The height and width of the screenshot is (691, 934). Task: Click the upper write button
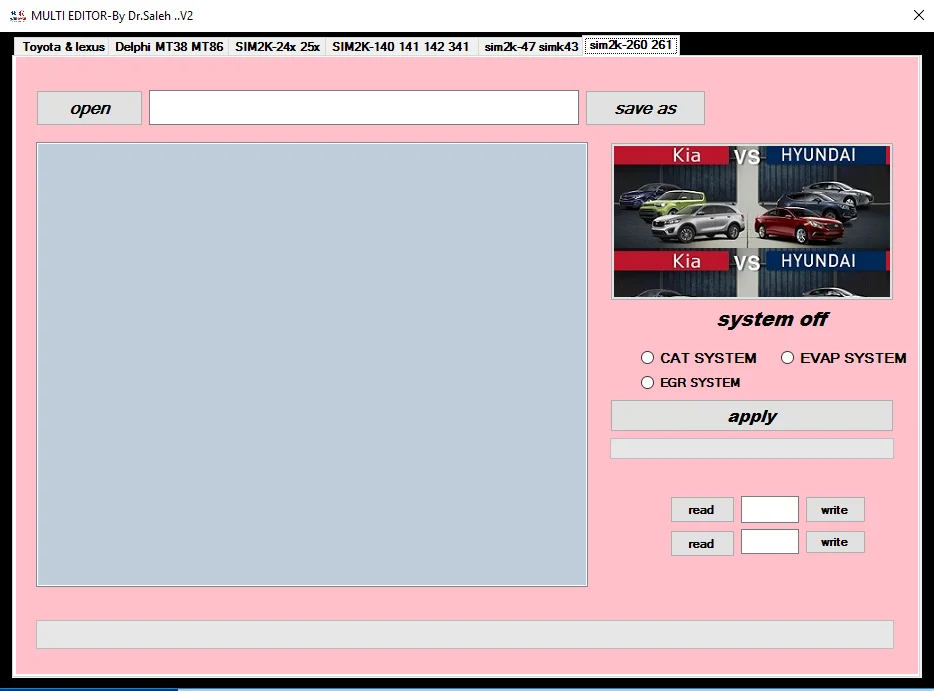(835, 509)
